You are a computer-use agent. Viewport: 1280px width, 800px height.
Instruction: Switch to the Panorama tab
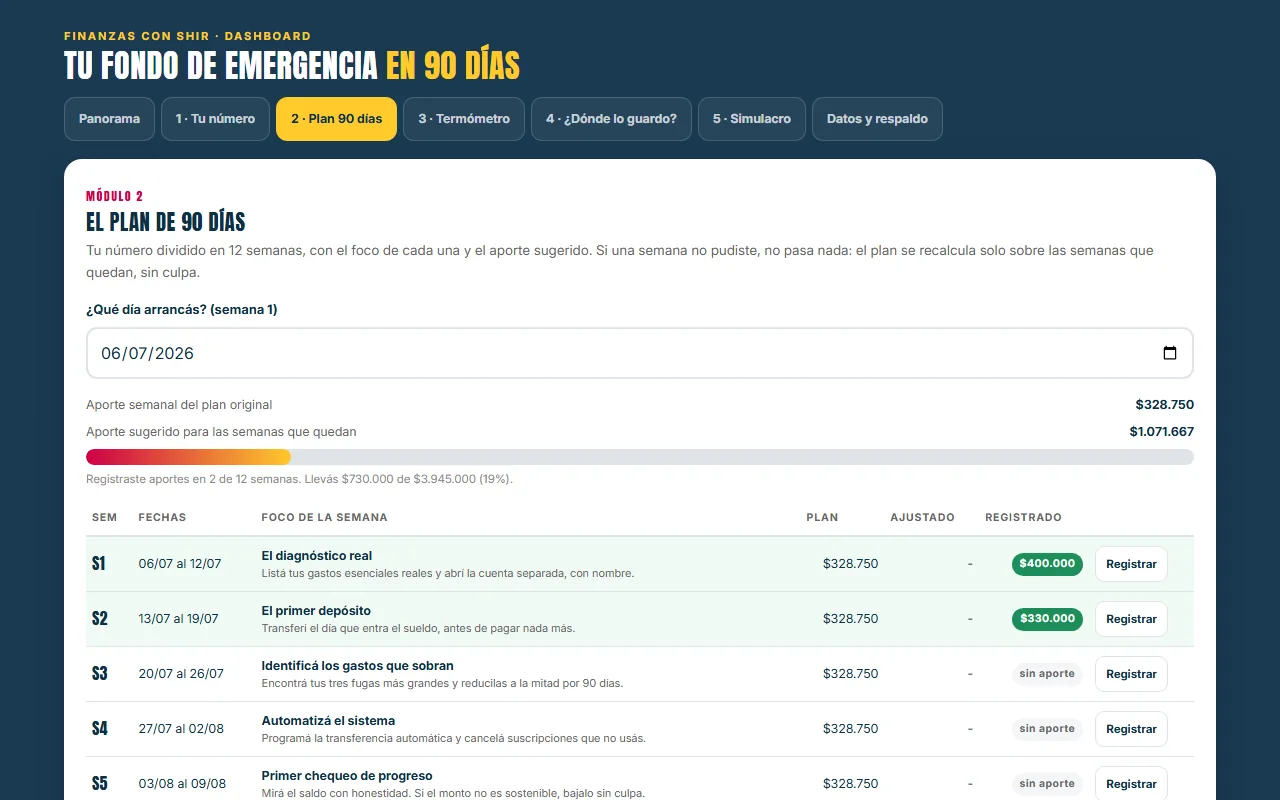pyautogui.click(x=109, y=119)
